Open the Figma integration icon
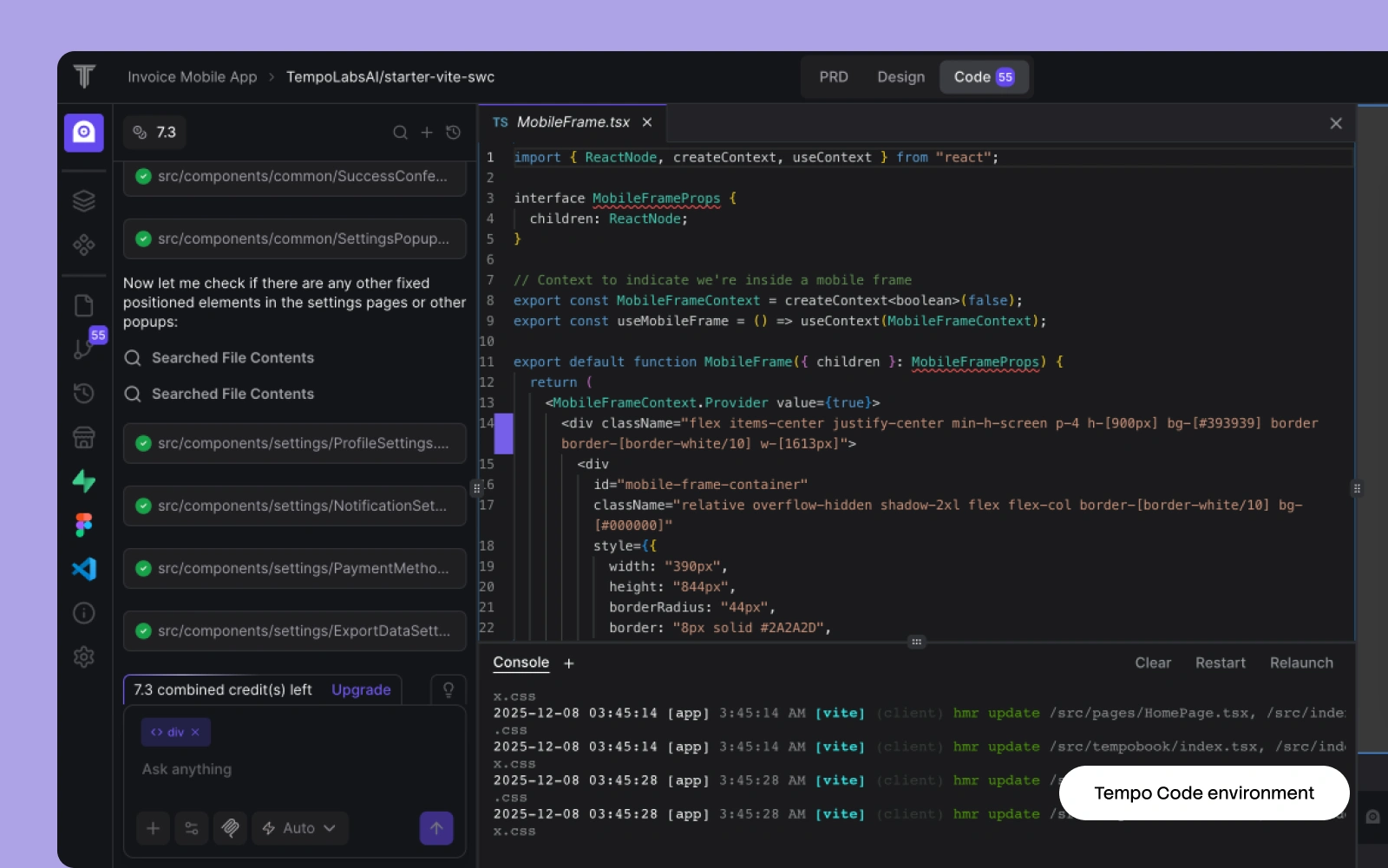 tap(84, 525)
